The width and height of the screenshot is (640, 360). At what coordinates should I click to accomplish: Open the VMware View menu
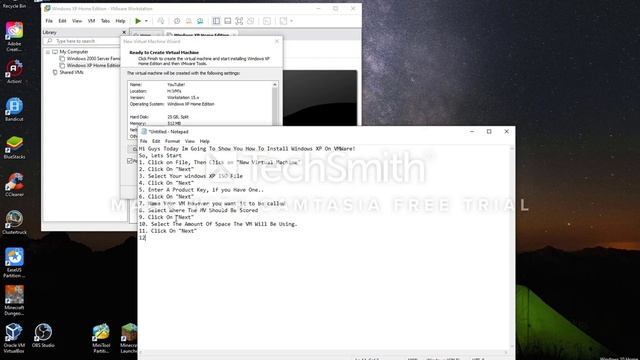pos(77,21)
